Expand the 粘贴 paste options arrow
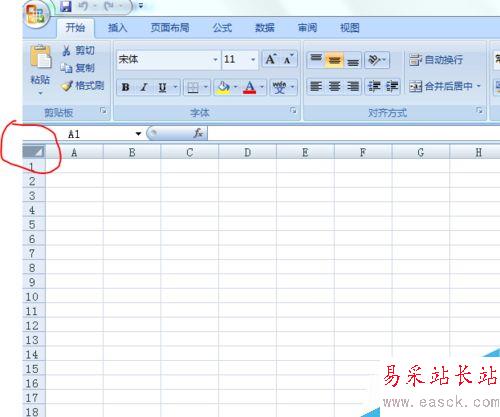This screenshot has height=417, width=500. pyautogui.click(x=40, y=93)
